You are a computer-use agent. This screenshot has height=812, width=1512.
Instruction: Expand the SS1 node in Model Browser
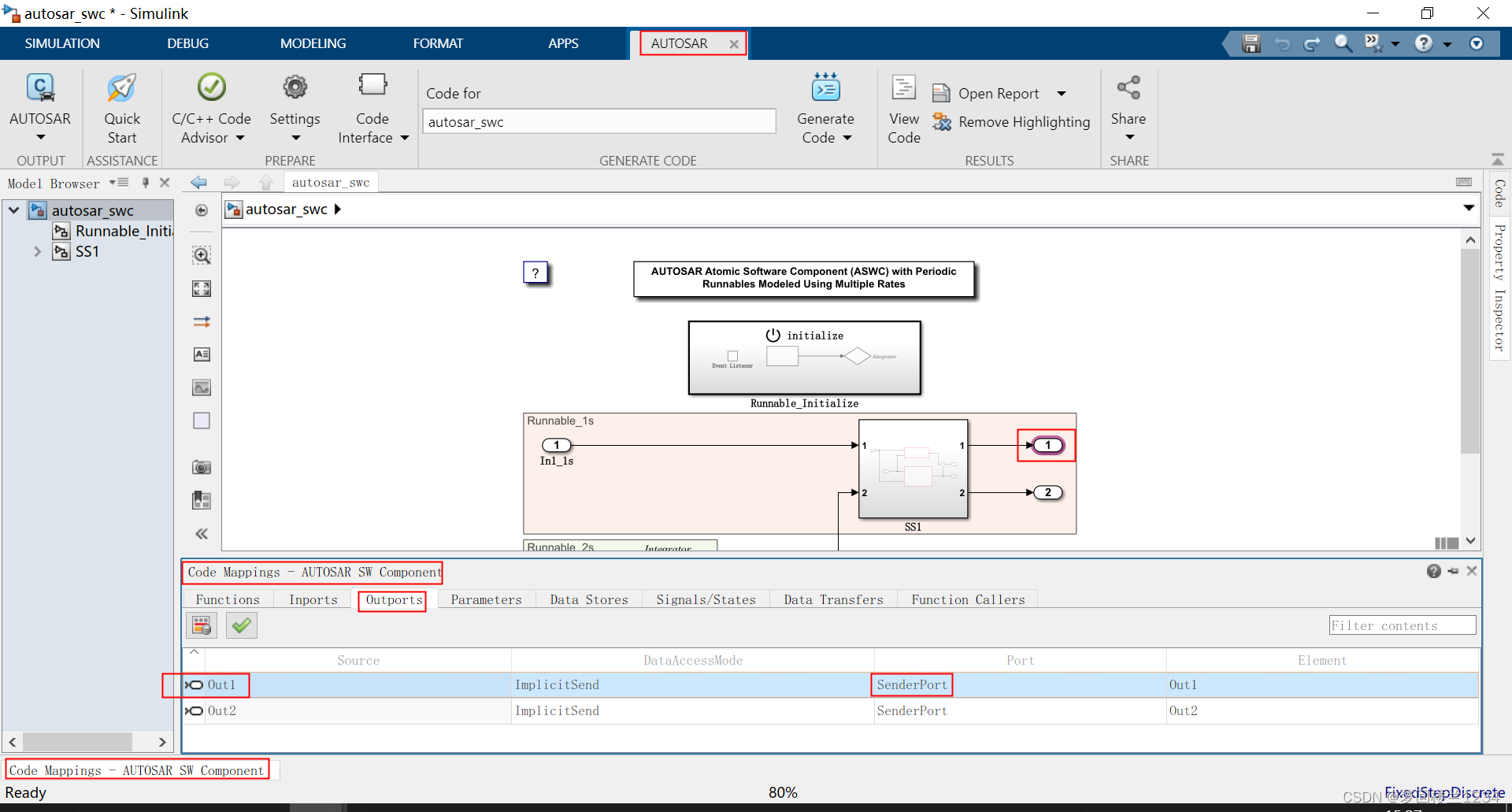coord(37,251)
